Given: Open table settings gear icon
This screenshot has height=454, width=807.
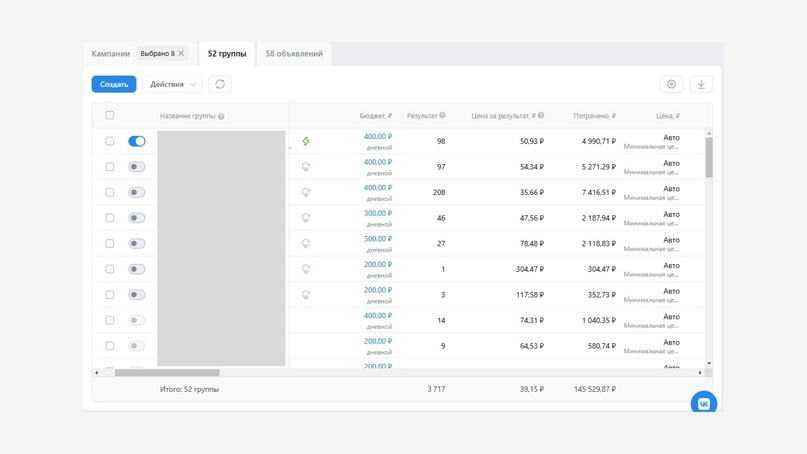Looking at the screenshot, I should tap(671, 84).
